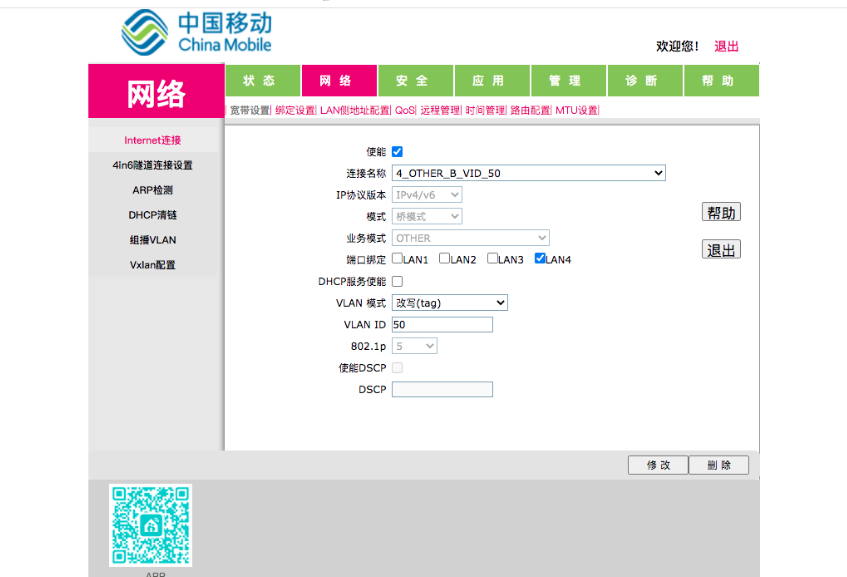Open the QoS submenu
The height and width of the screenshot is (577, 847).
click(405, 110)
